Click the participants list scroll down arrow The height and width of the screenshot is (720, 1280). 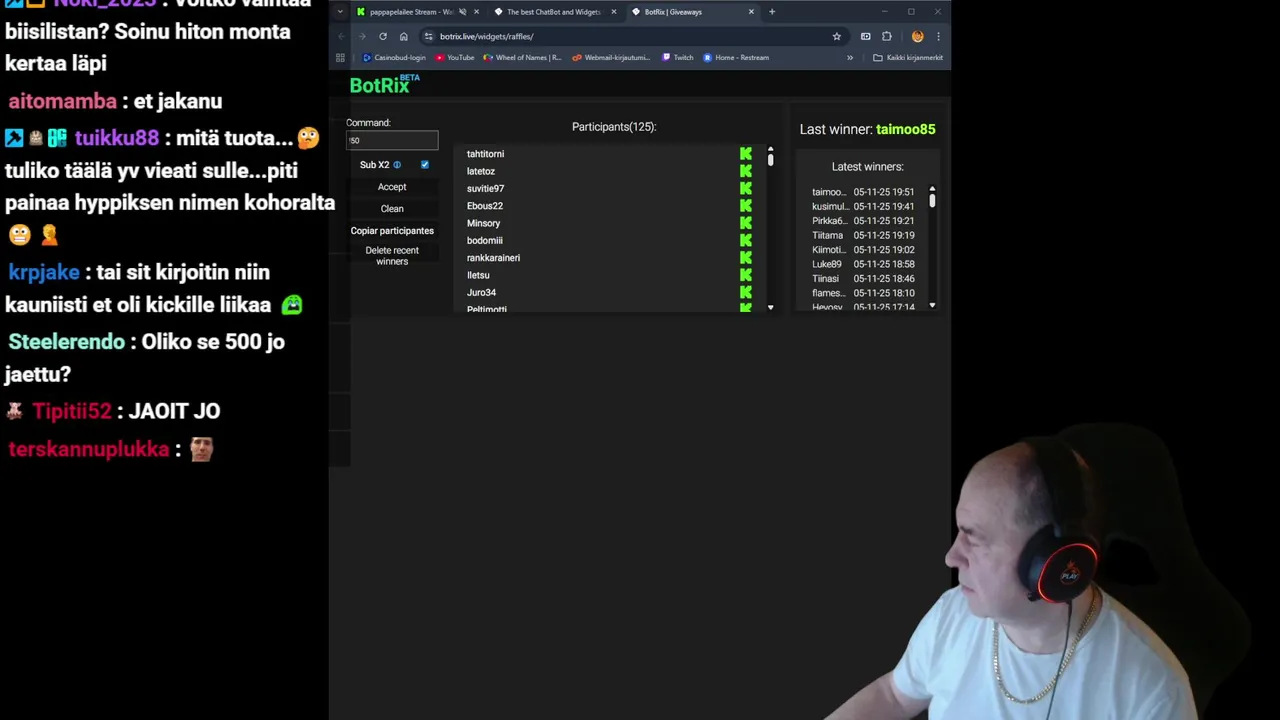coord(770,307)
